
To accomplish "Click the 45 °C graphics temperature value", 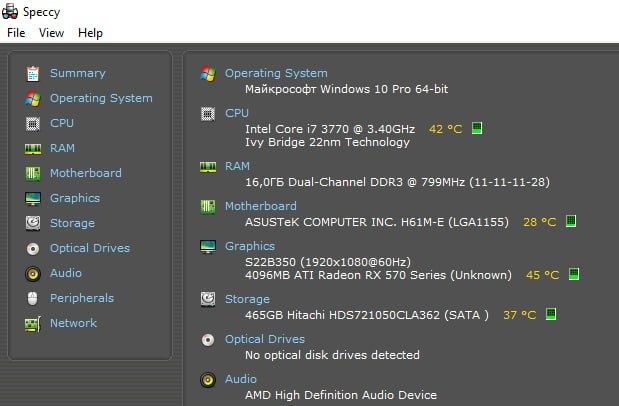I will pyautogui.click(x=542, y=275).
